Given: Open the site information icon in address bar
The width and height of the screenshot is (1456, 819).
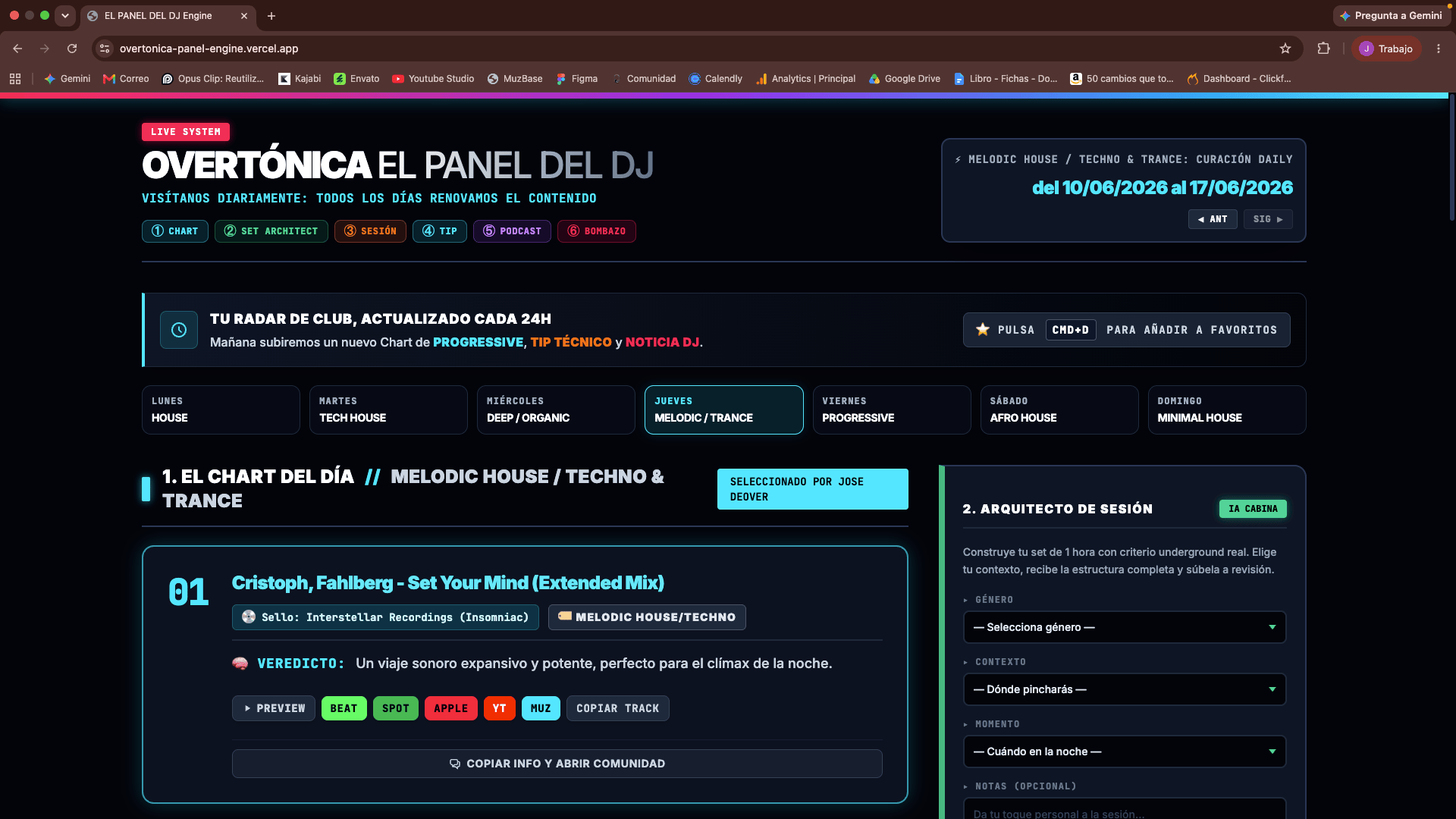Looking at the screenshot, I should [x=105, y=49].
